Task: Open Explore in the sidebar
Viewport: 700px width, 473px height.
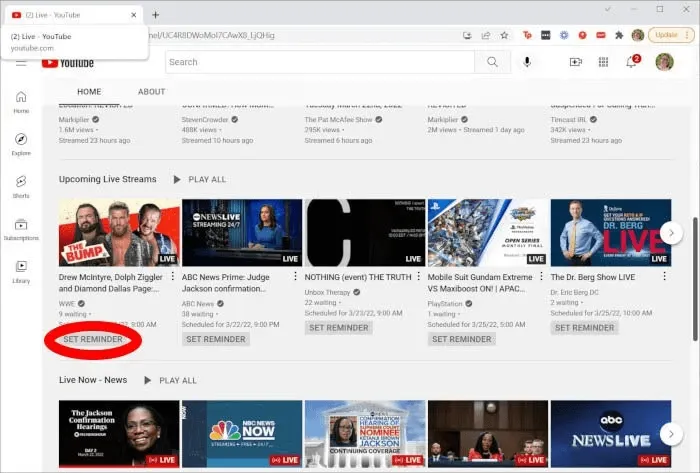Action: [21, 145]
